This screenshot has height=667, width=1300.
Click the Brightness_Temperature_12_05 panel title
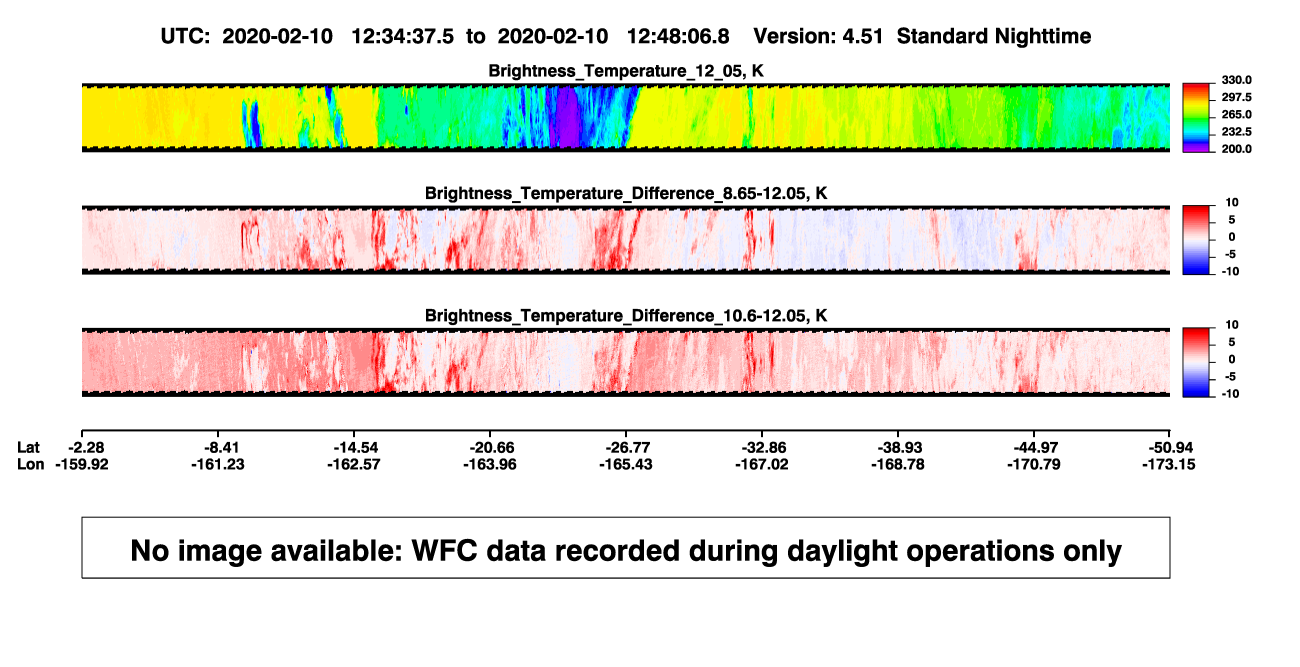click(626, 71)
